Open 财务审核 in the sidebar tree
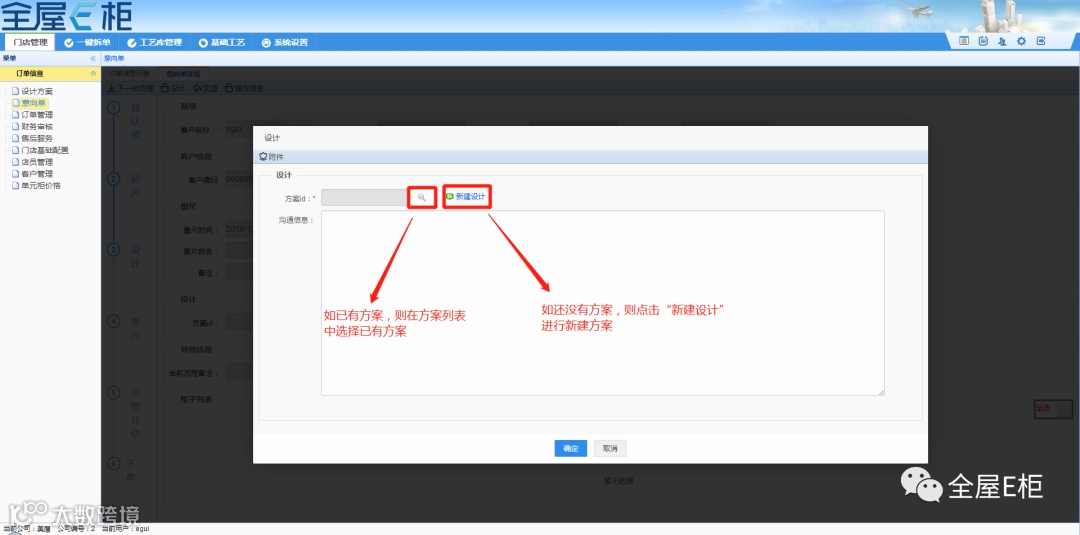This screenshot has height=535, width=1080. 32,126
